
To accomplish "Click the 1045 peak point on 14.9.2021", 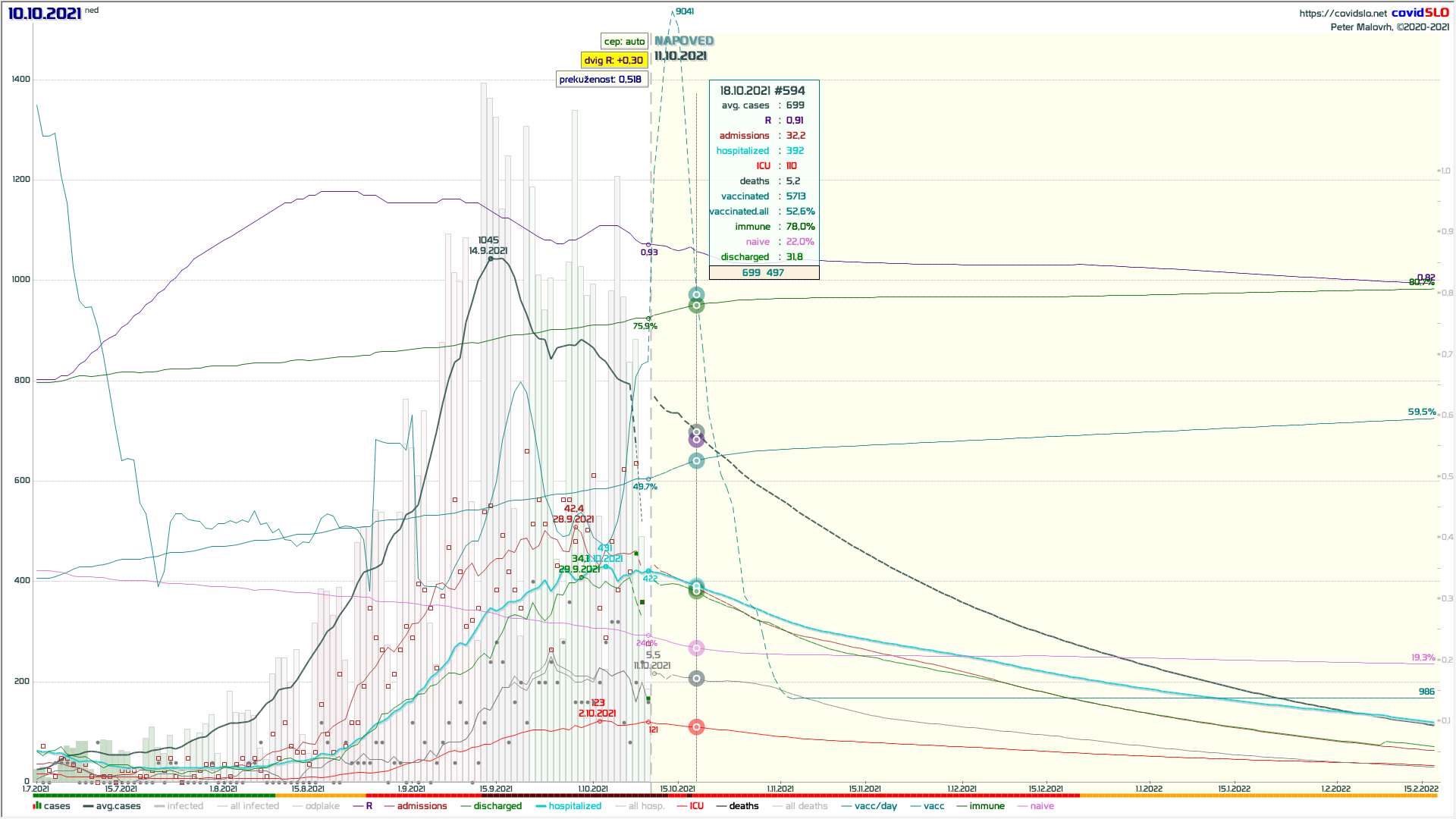I will (x=491, y=259).
